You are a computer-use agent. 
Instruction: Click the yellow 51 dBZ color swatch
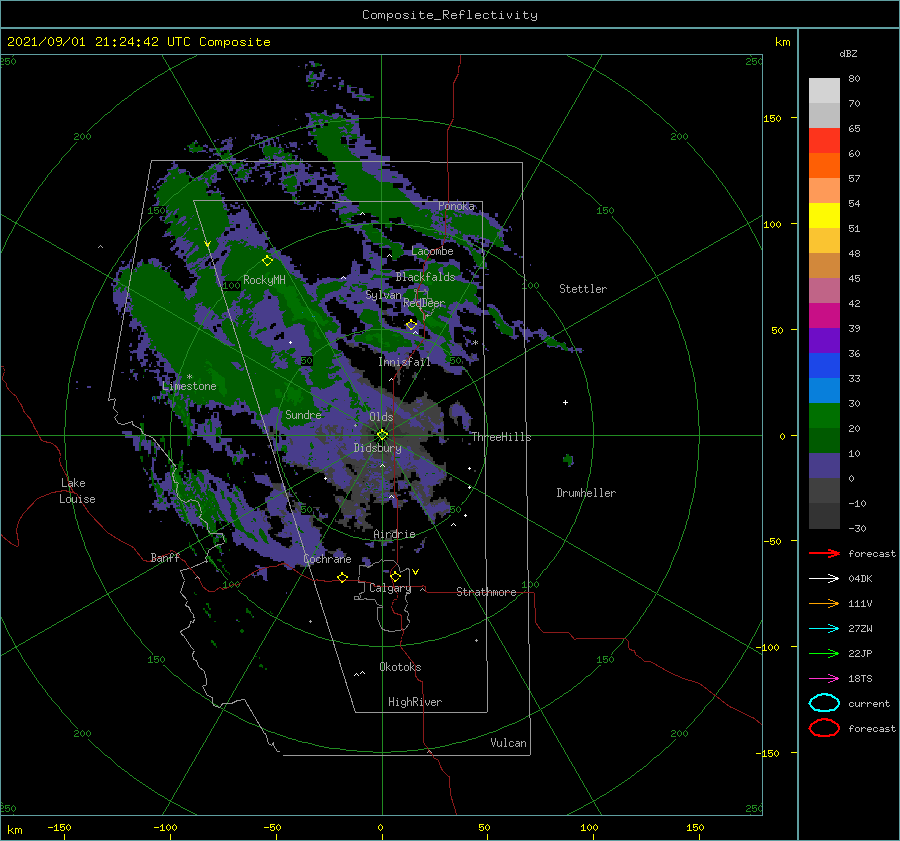point(824,215)
